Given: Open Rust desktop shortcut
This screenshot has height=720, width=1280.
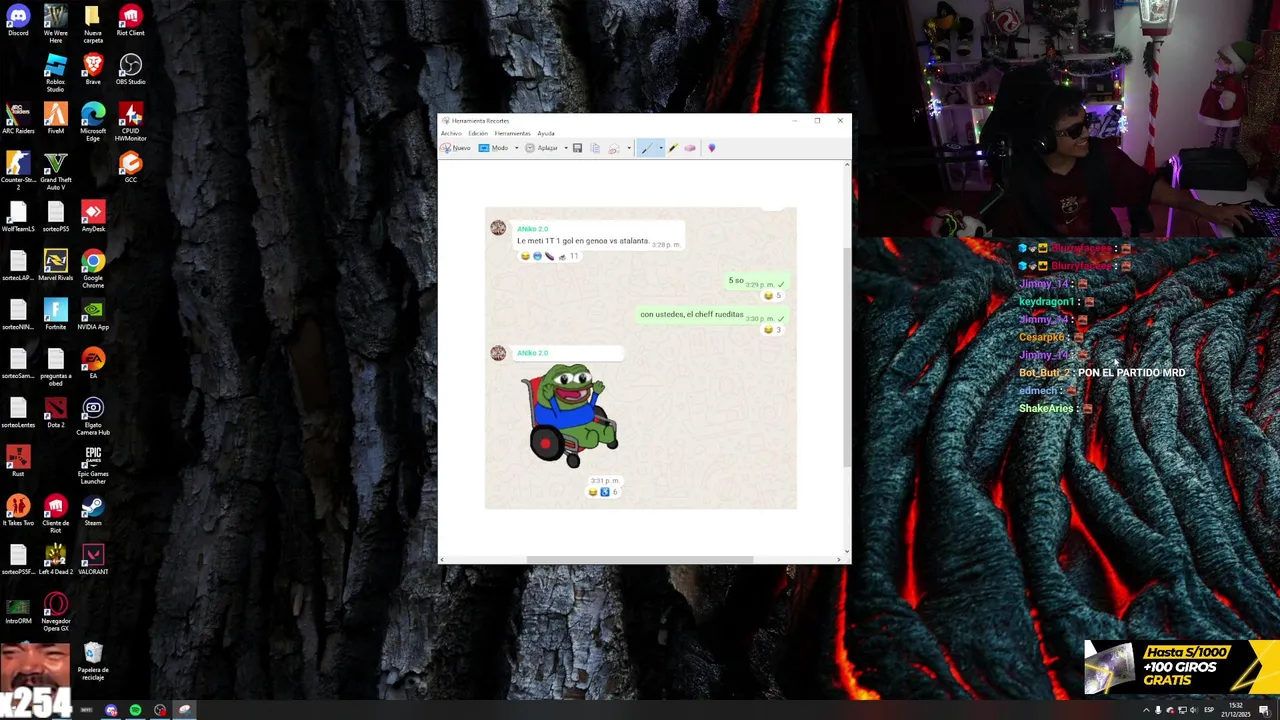Looking at the screenshot, I should (x=18, y=462).
